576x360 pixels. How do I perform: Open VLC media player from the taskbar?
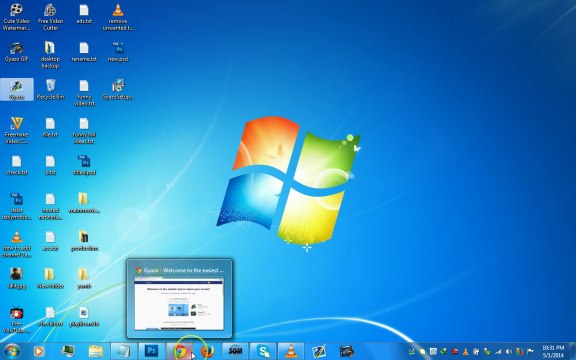tap(291, 351)
